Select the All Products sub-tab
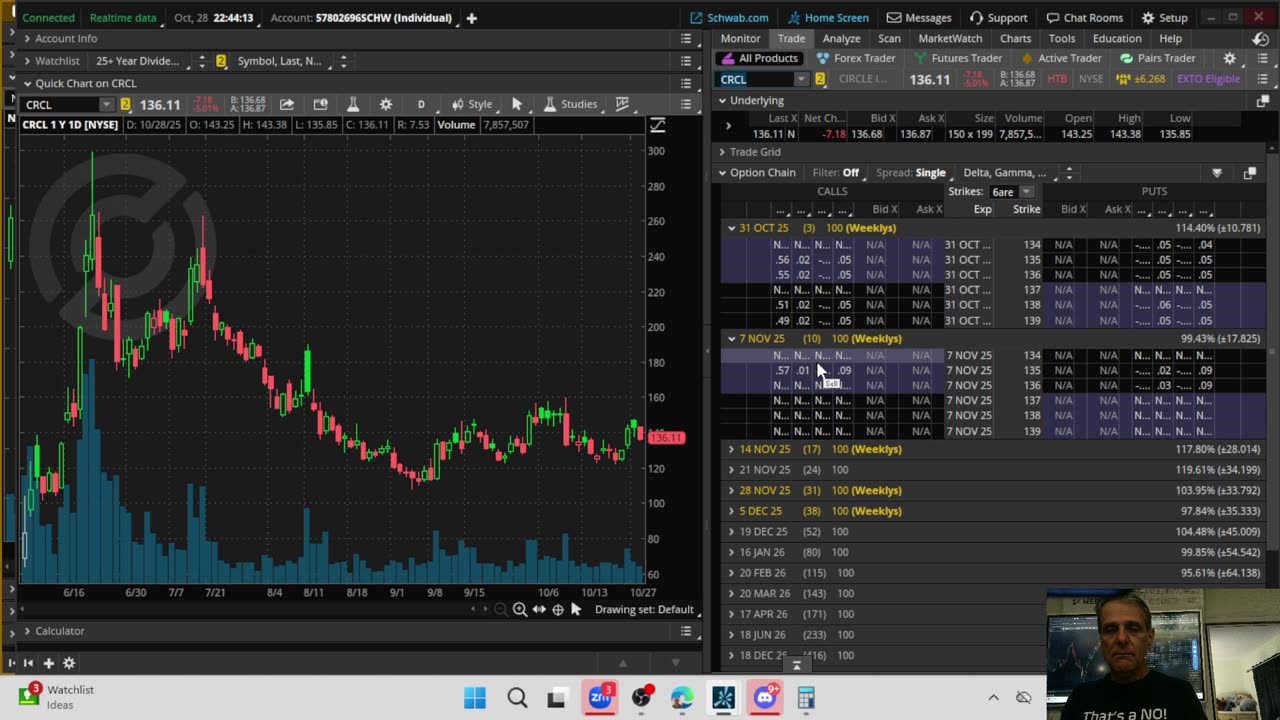Viewport: 1280px width, 720px height. [759, 59]
